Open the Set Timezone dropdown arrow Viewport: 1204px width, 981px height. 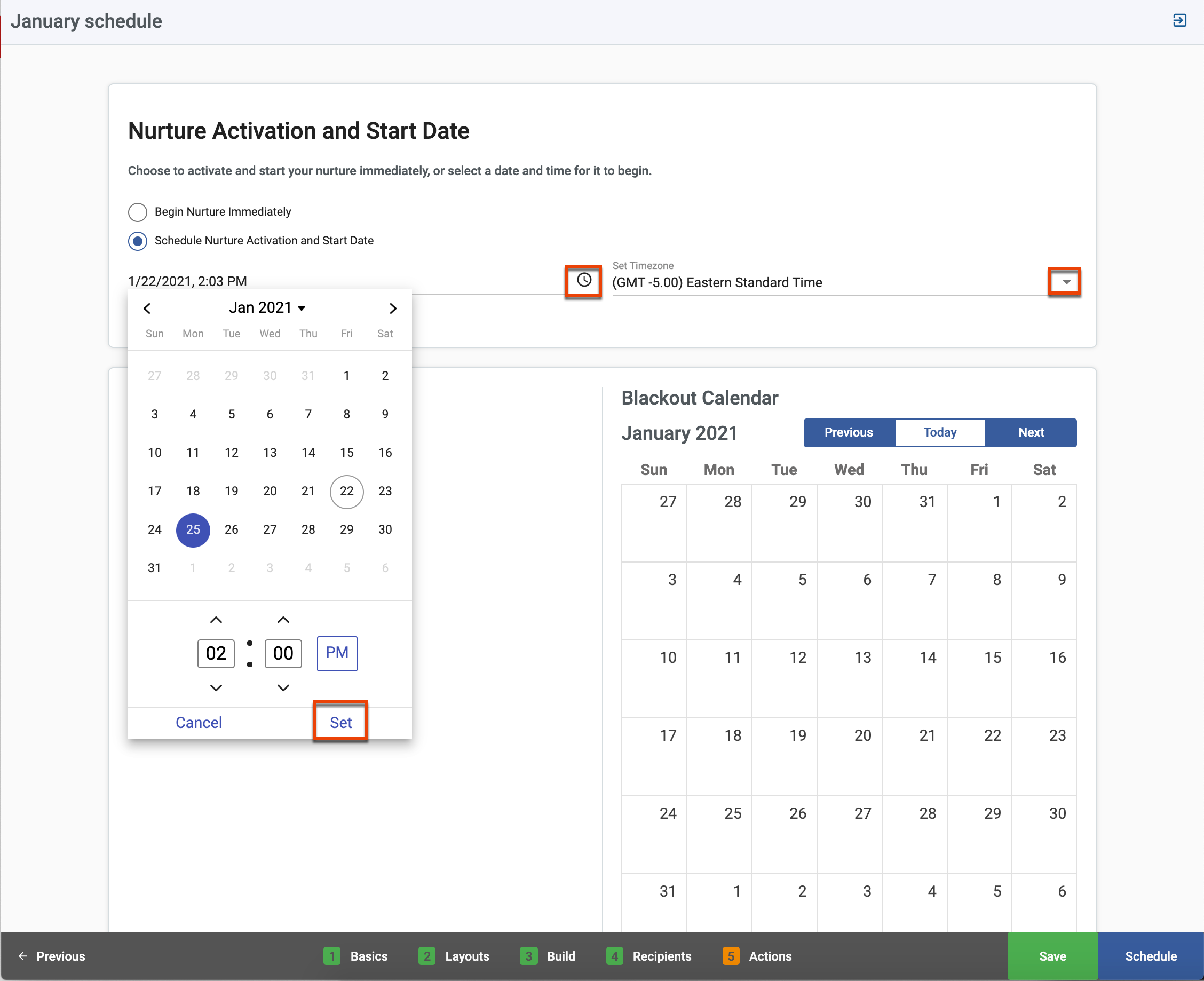coord(1066,282)
